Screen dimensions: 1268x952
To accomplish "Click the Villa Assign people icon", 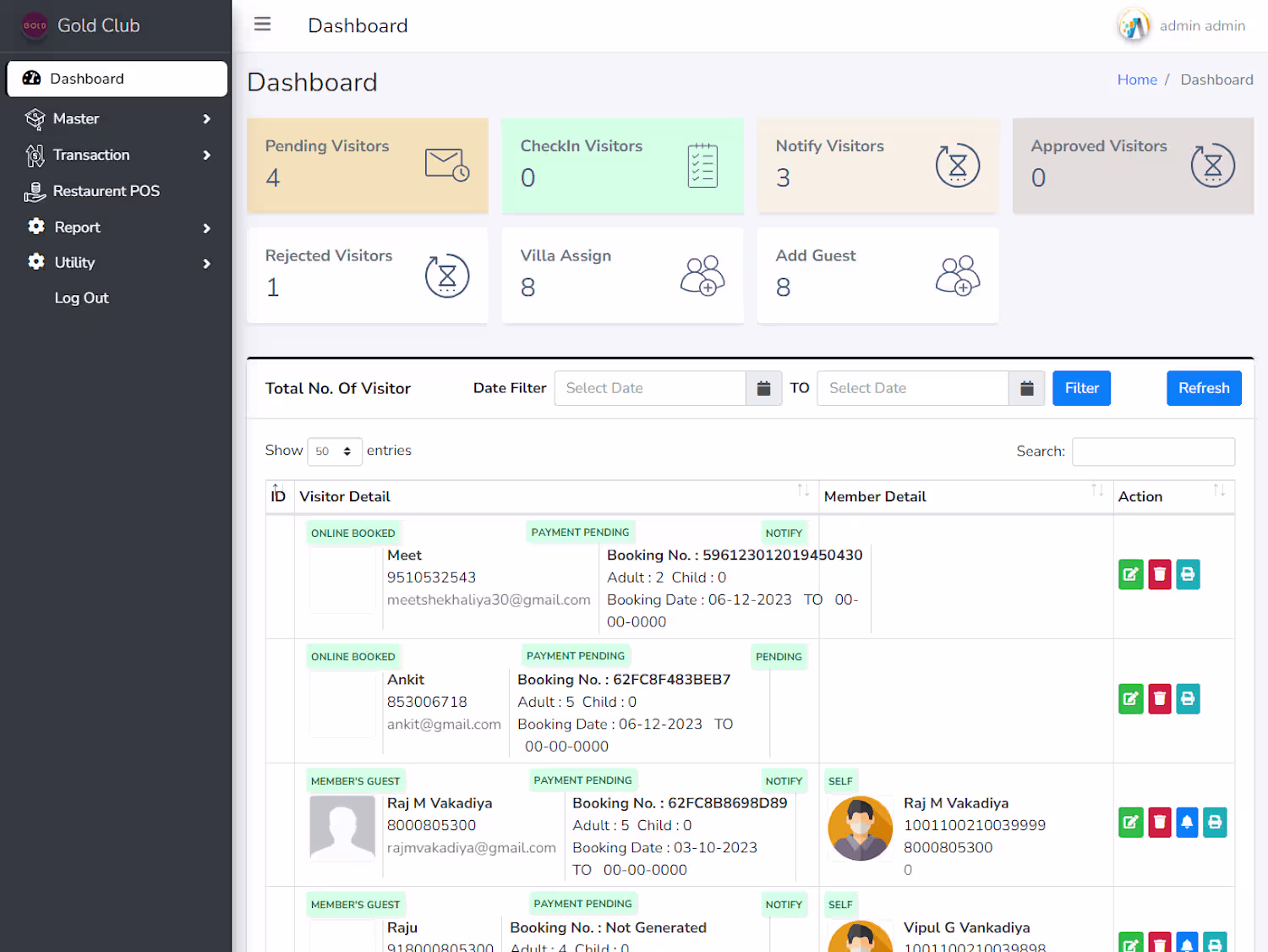I will click(x=702, y=275).
